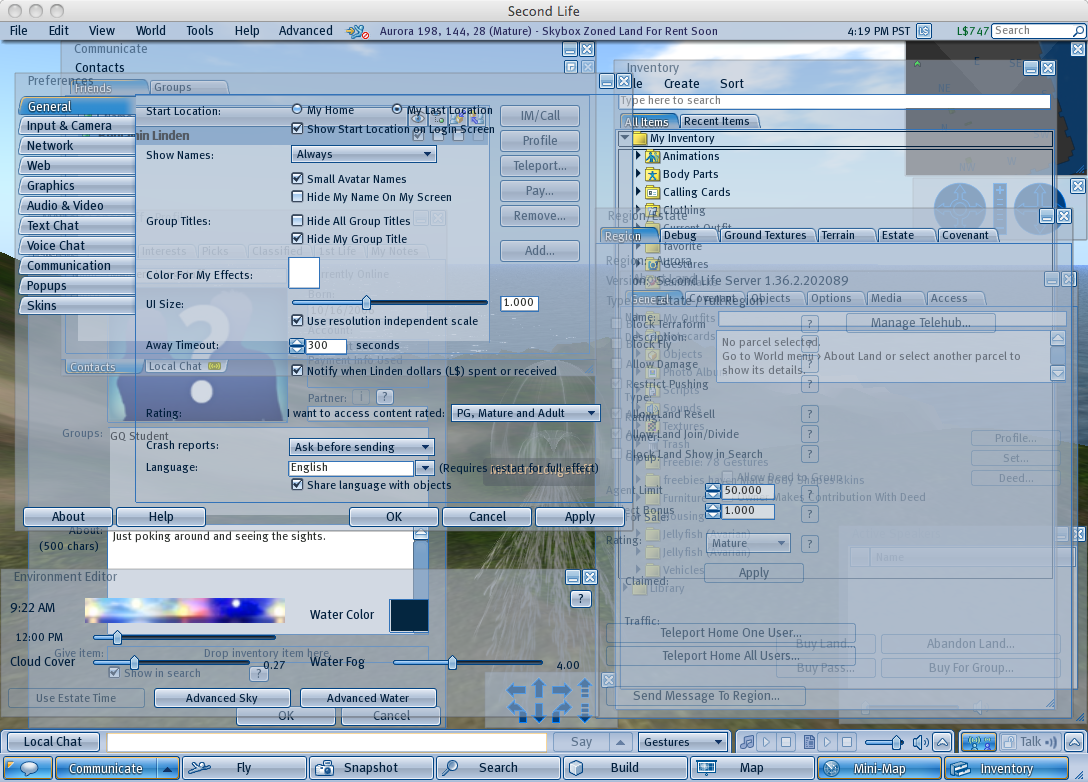The height and width of the screenshot is (782, 1088).
Task: Play the parcel media
Action: (827, 742)
